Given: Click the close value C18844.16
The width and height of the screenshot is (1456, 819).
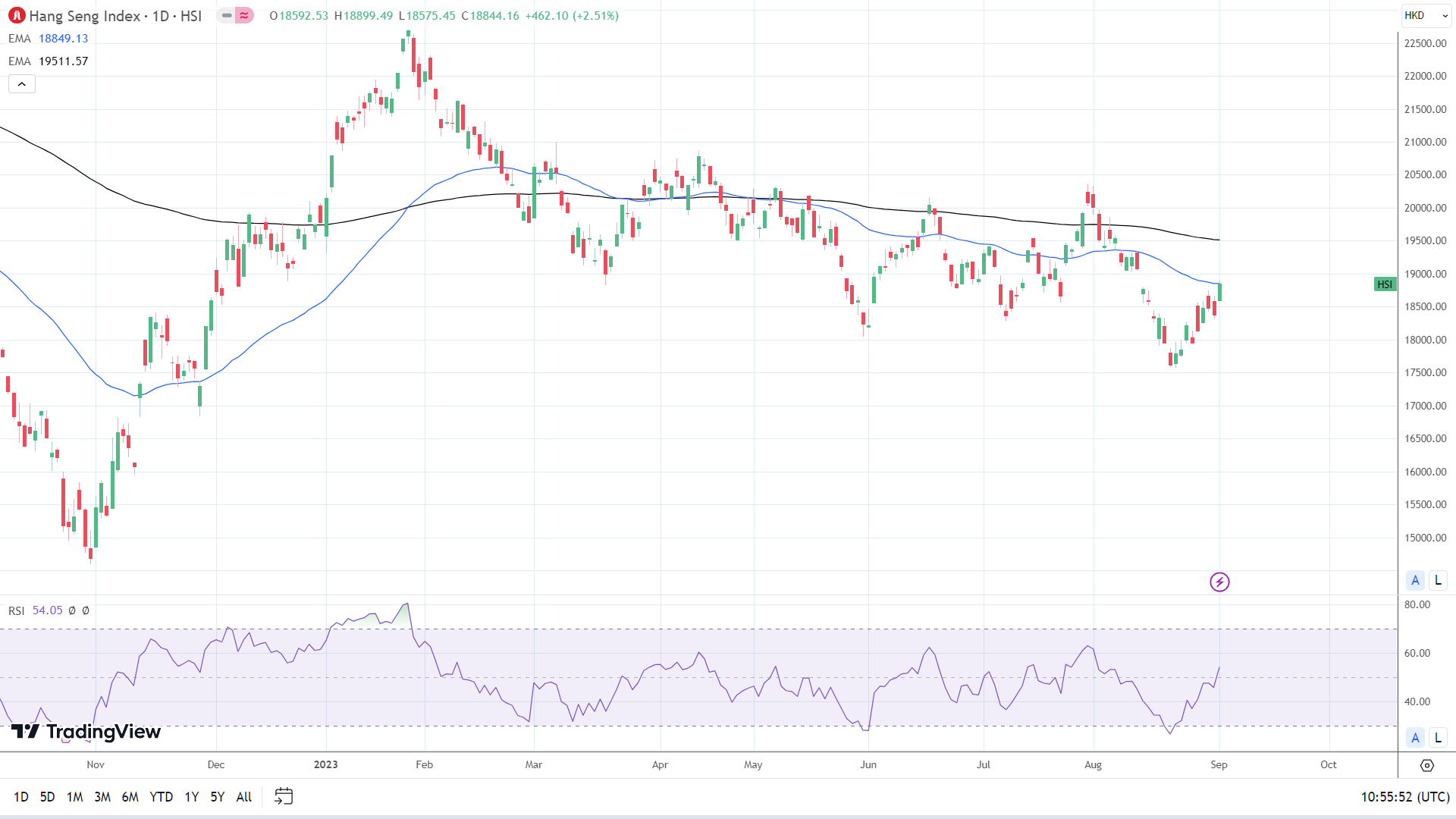Looking at the screenshot, I should coord(490,16).
